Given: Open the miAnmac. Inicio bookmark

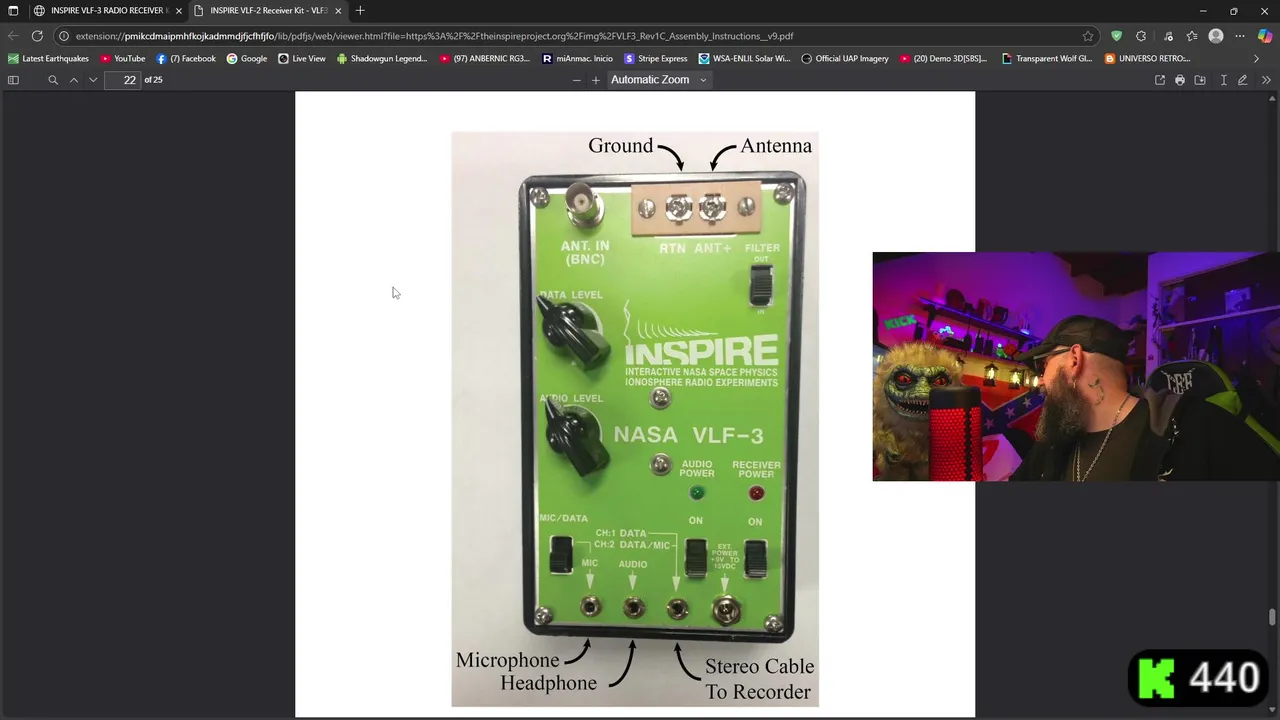Looking at the screenshot, I should [x=577, y=59].
